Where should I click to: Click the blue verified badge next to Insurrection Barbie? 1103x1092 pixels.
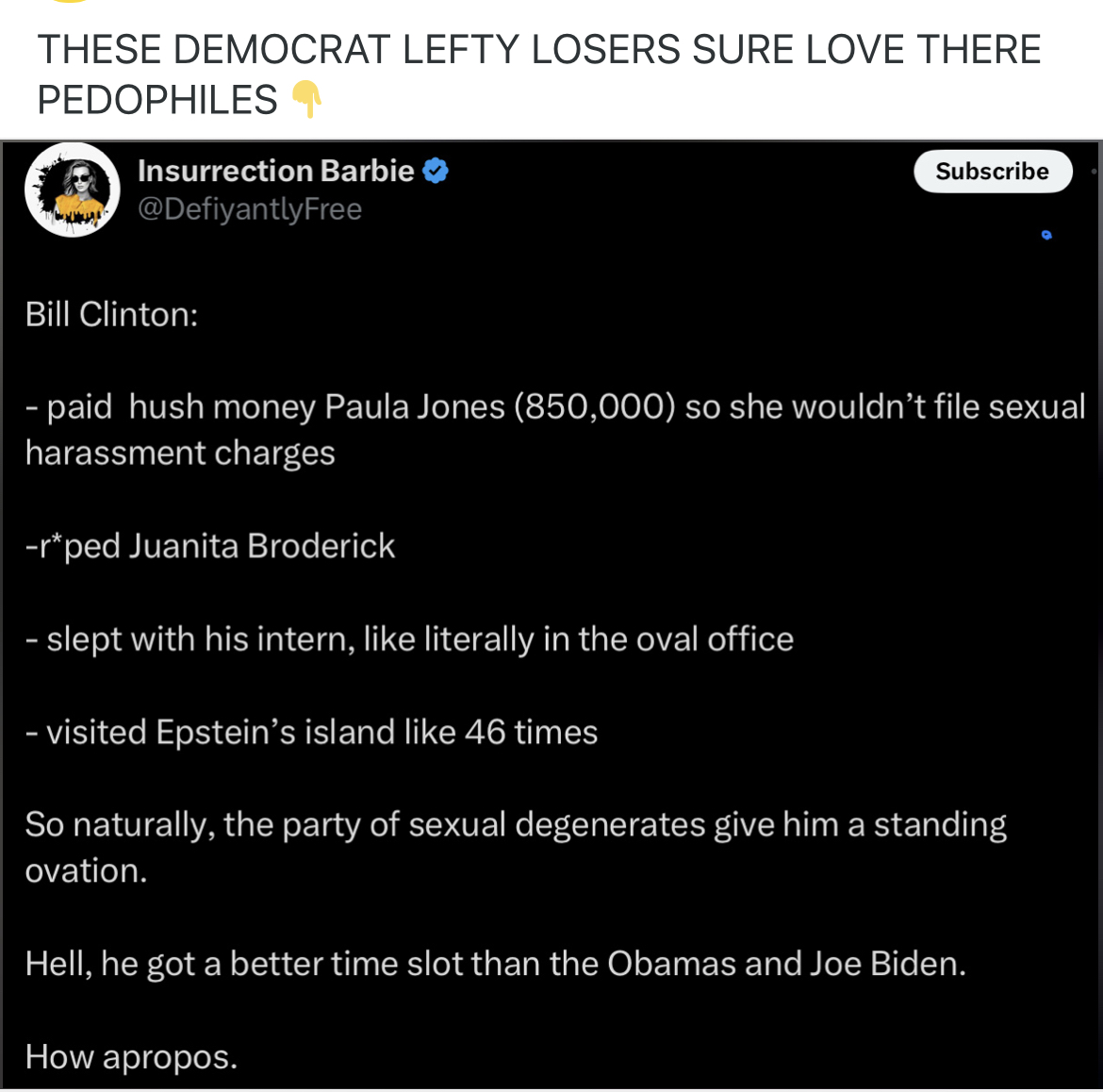(436, 171)
